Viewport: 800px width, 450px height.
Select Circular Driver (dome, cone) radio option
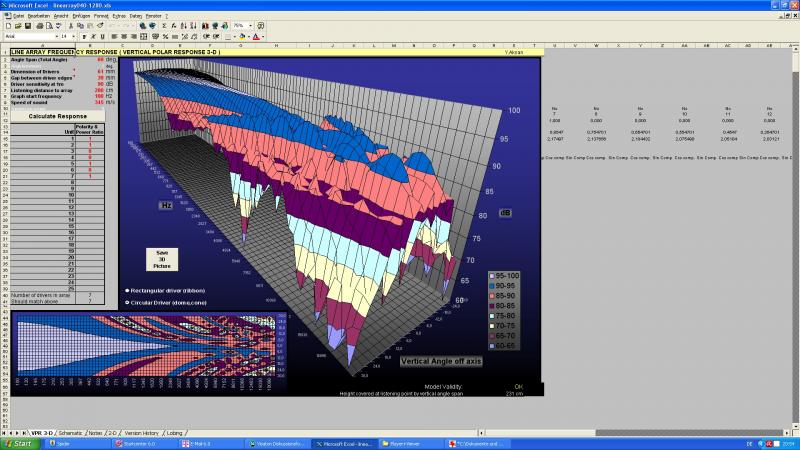coord(127,299)
